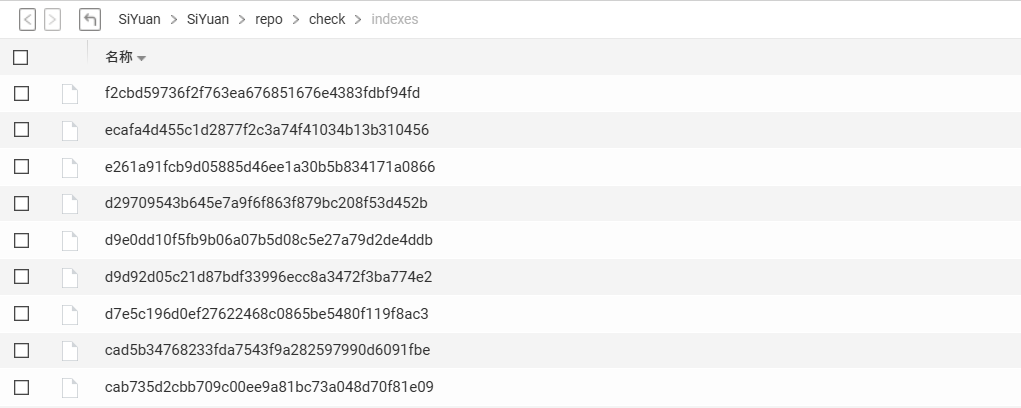
Task: Click the chevron after the check breadcrumb
Action: (358, 19)
